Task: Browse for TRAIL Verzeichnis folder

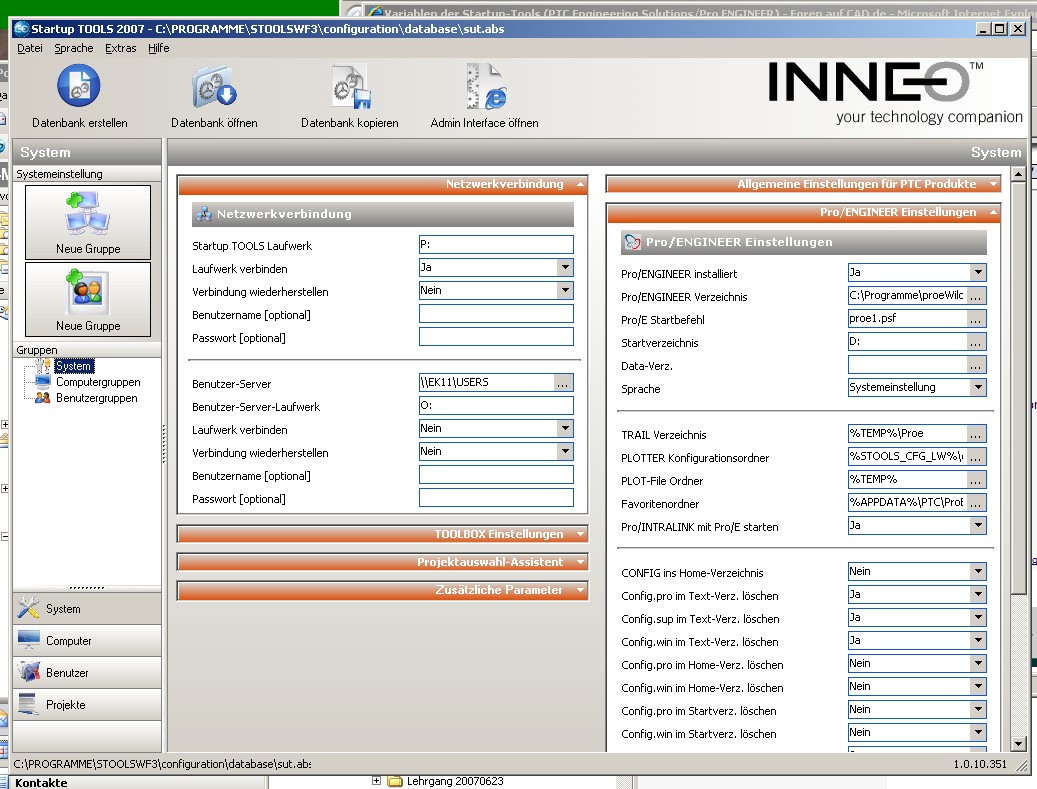Action: click(x=975, y=434)
